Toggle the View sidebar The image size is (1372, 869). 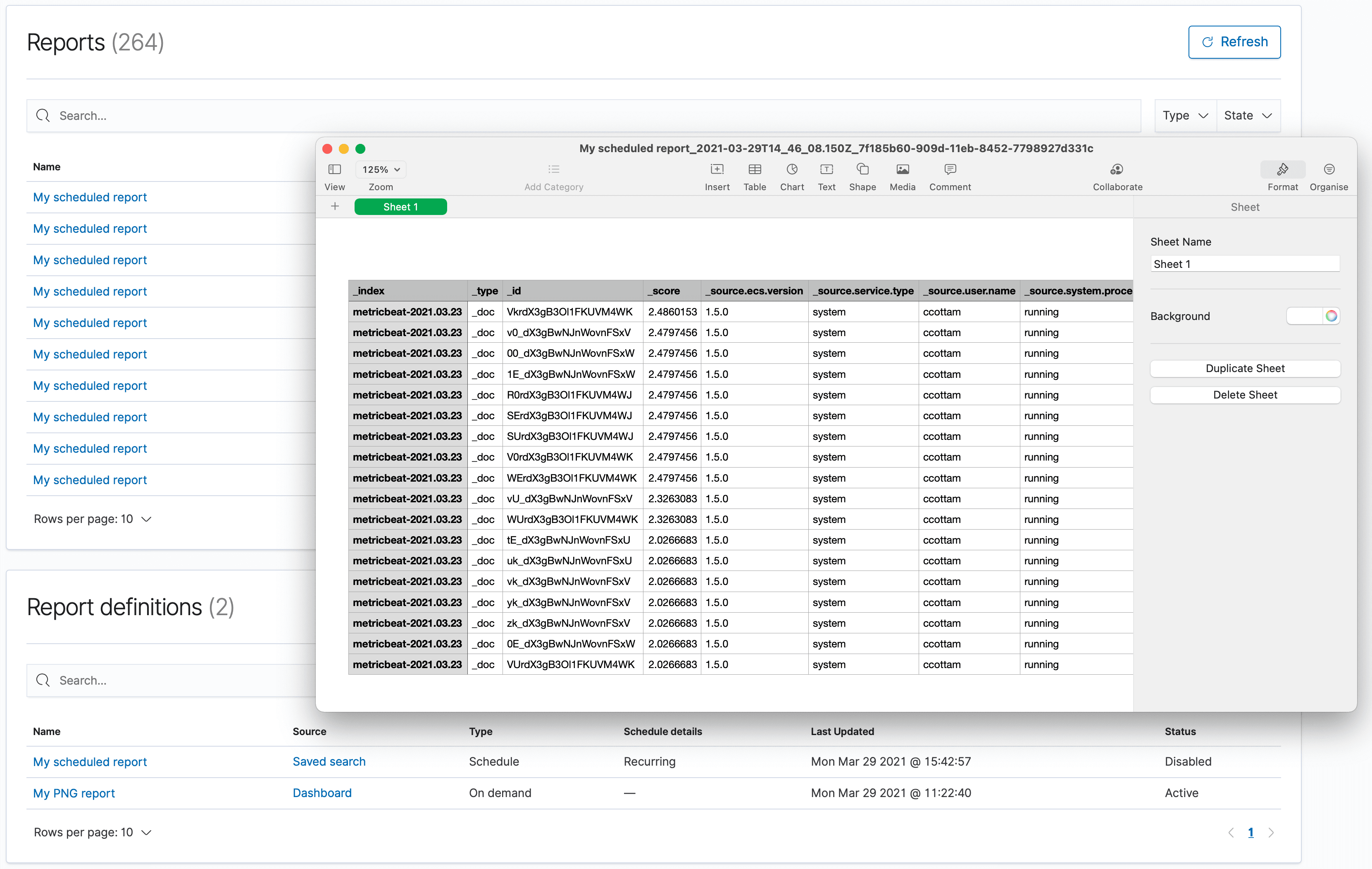(x=334, y=169)
